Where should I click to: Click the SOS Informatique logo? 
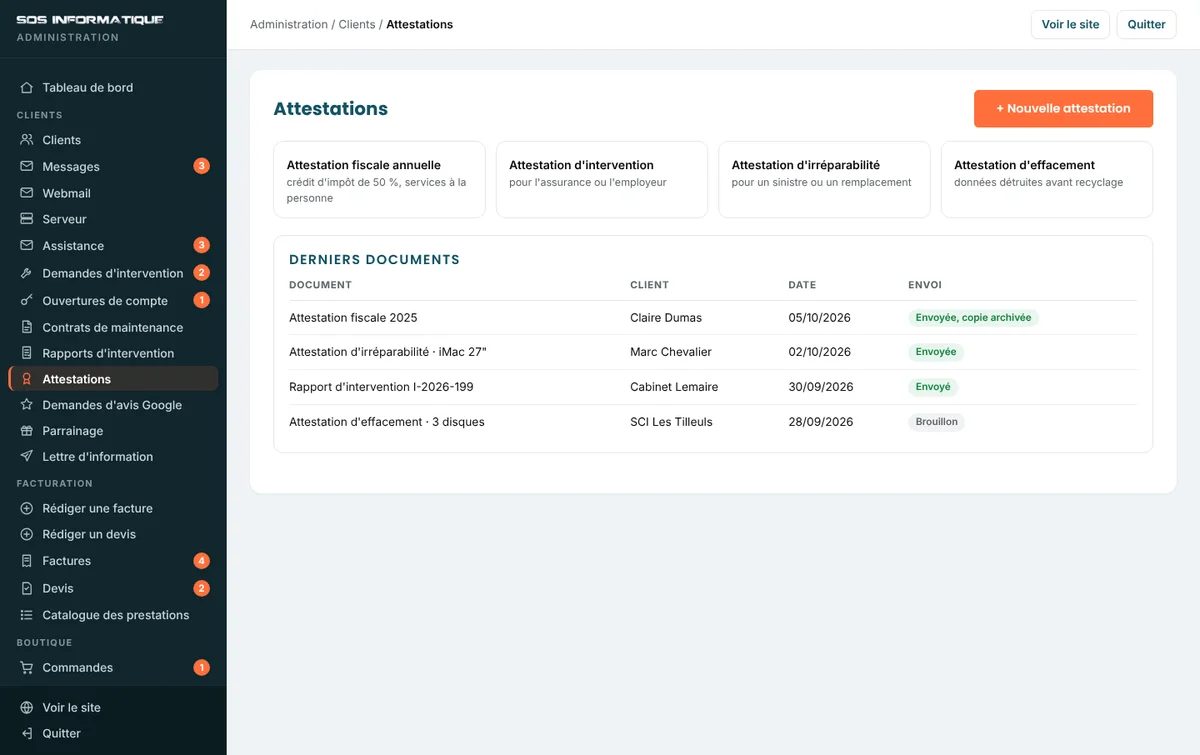[x=90, y=20]
